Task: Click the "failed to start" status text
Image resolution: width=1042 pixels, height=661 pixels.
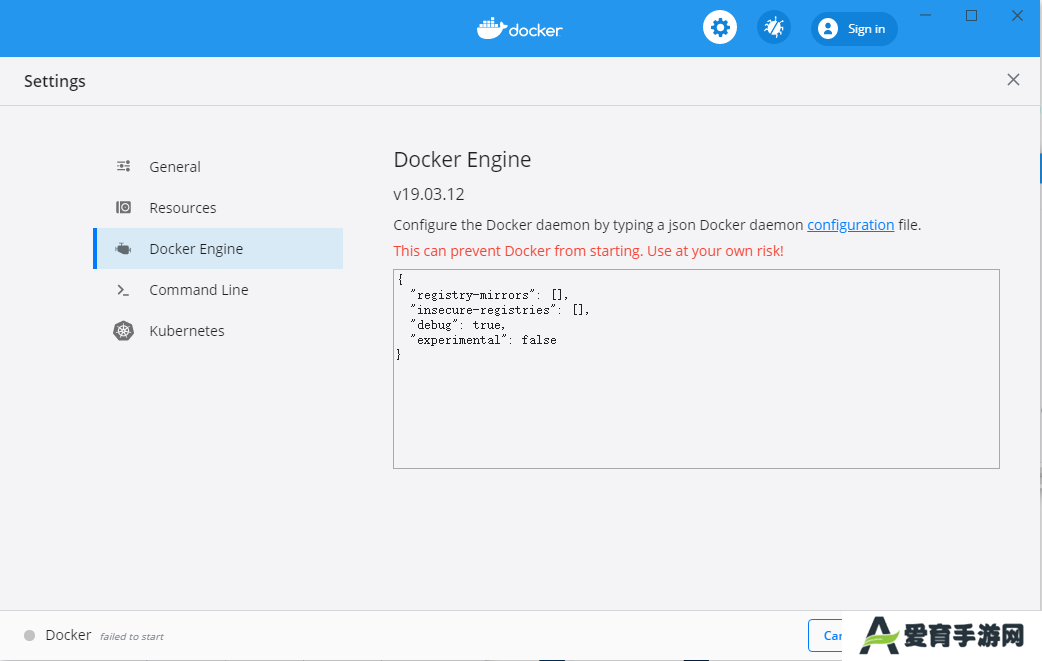Action: coord(132,636)
